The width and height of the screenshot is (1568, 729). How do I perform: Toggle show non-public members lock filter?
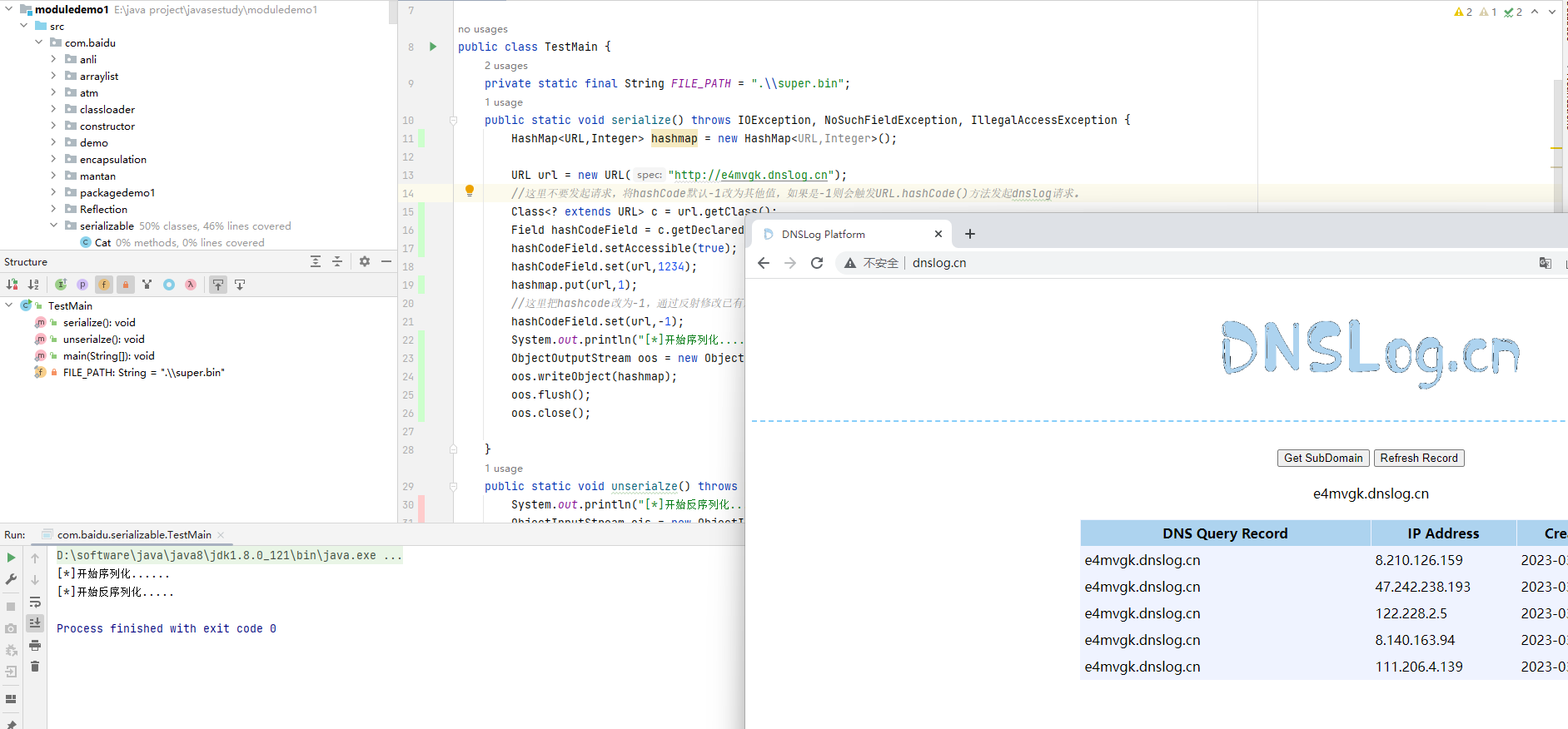click(126, 285)
